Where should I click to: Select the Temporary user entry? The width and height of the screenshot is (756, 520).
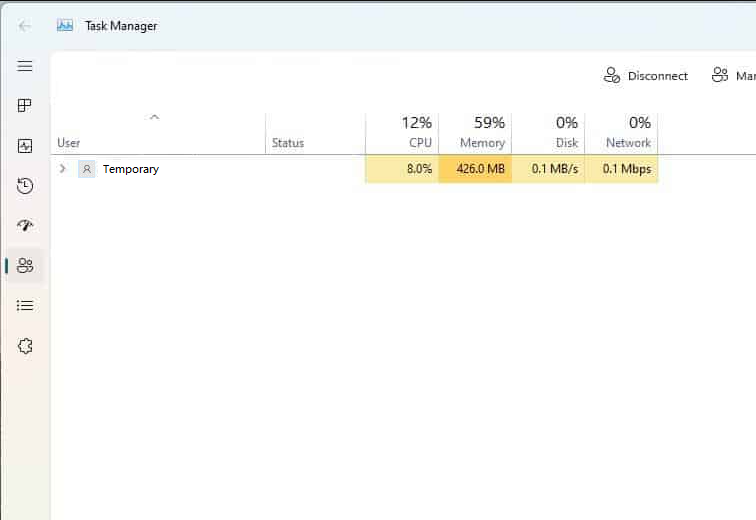[131, 169]
